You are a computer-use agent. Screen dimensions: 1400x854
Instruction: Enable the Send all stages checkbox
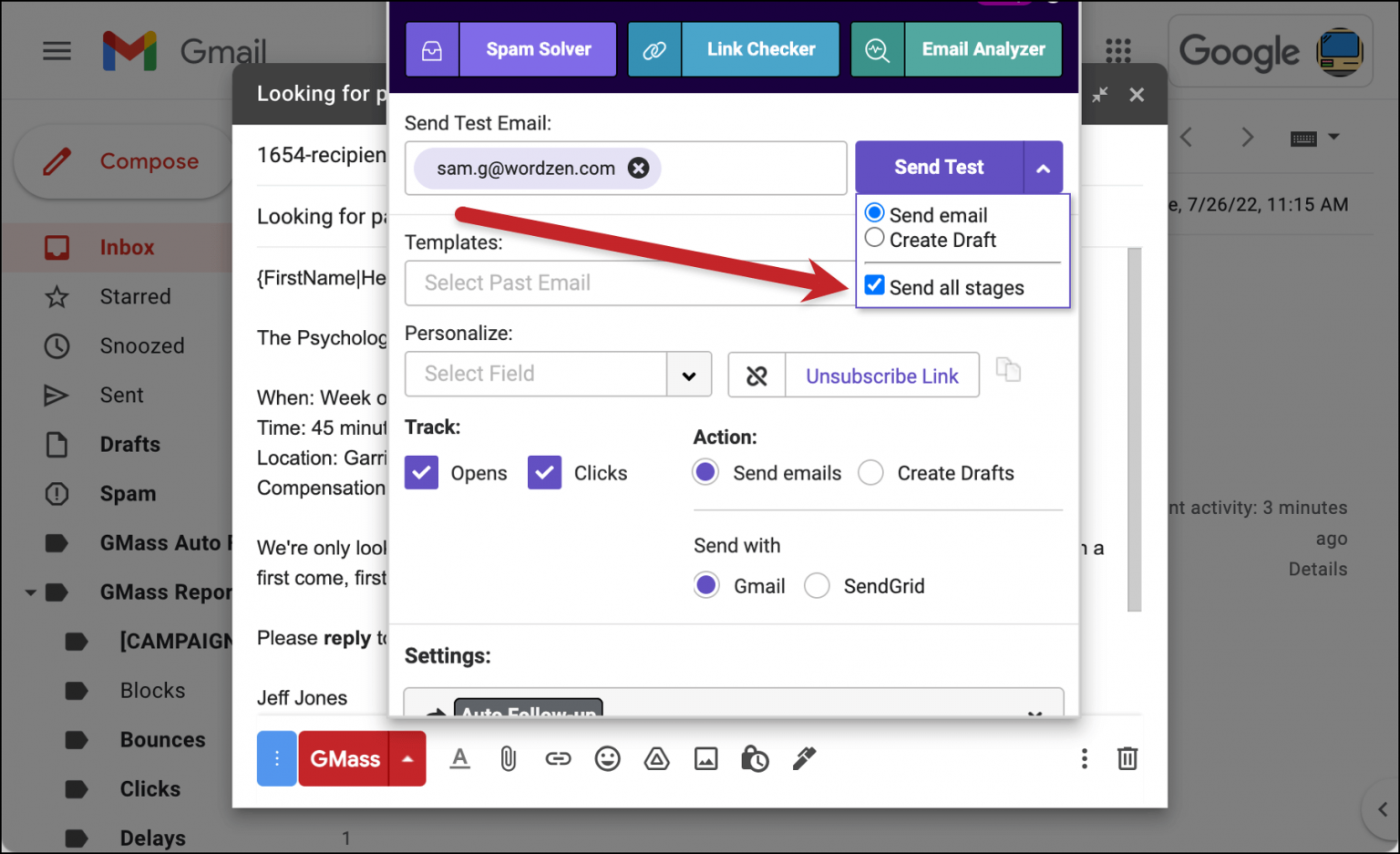click(874, 284)
